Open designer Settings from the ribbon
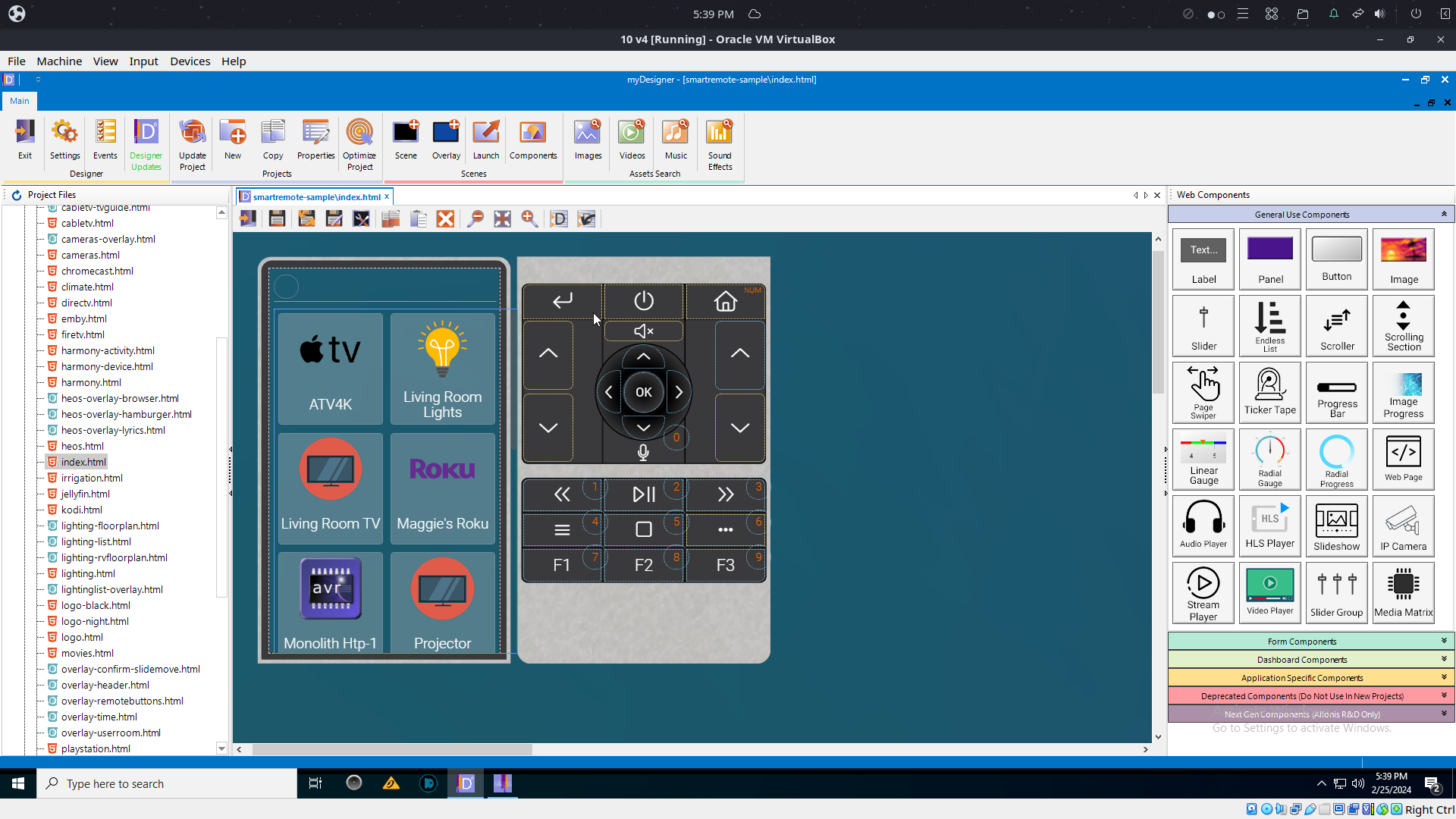Image resolution: width=1456 pixels, height=819 pixels. [65, 140]
